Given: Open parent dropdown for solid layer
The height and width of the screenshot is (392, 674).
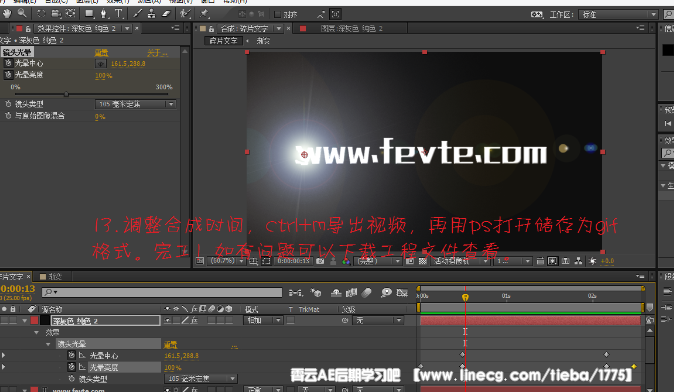Looking at the screenshot, I should click(x=378, y=320).
